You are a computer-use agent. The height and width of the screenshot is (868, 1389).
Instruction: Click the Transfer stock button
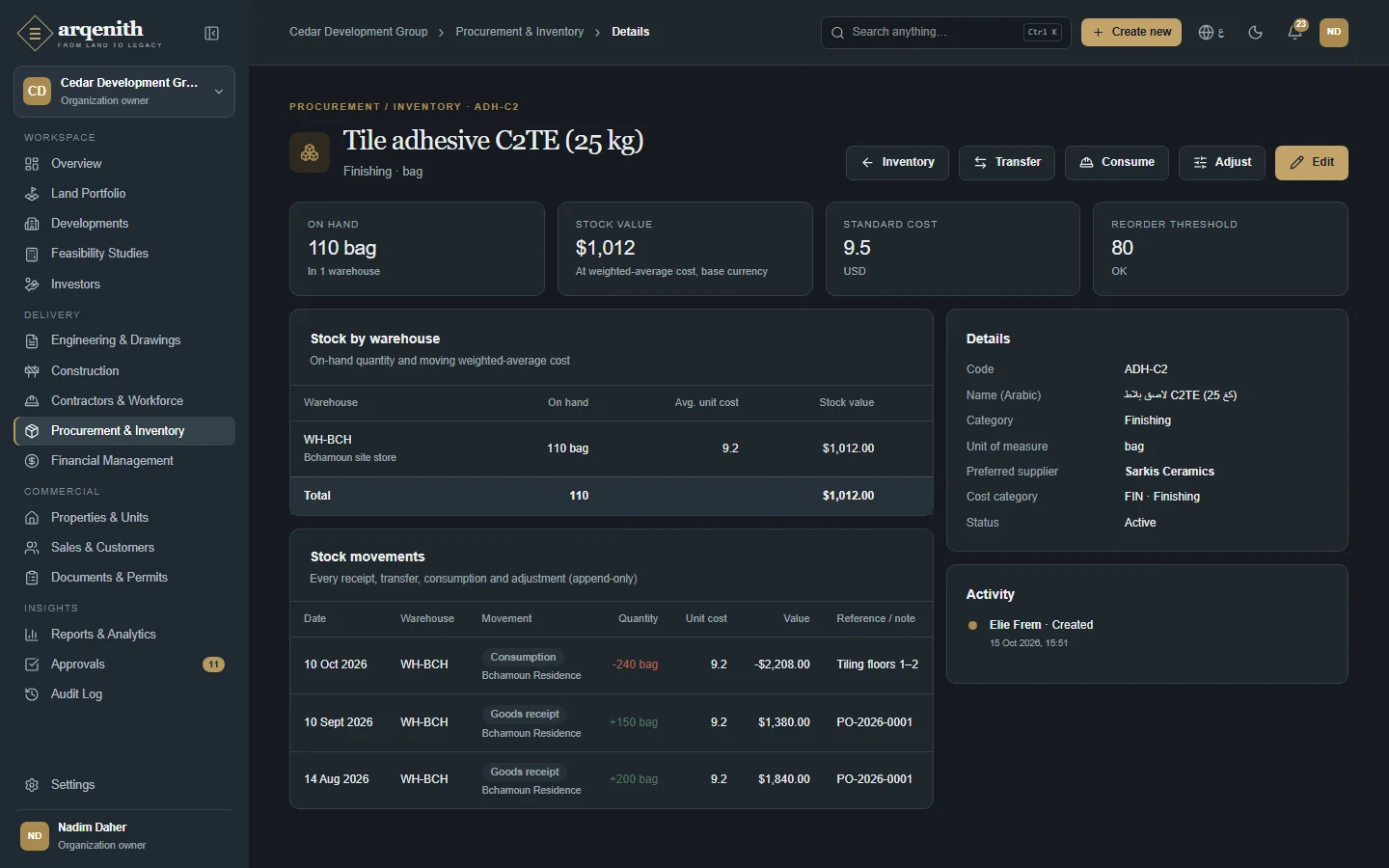click(1007, 163)
